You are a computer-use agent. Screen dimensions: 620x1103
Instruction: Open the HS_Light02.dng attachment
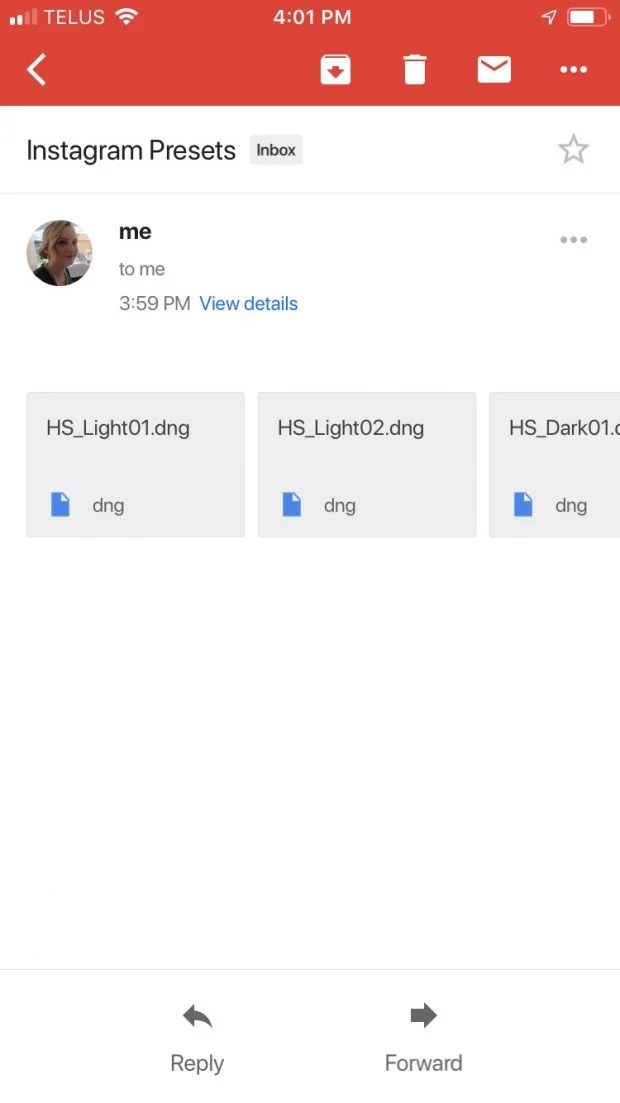point(367,465)
